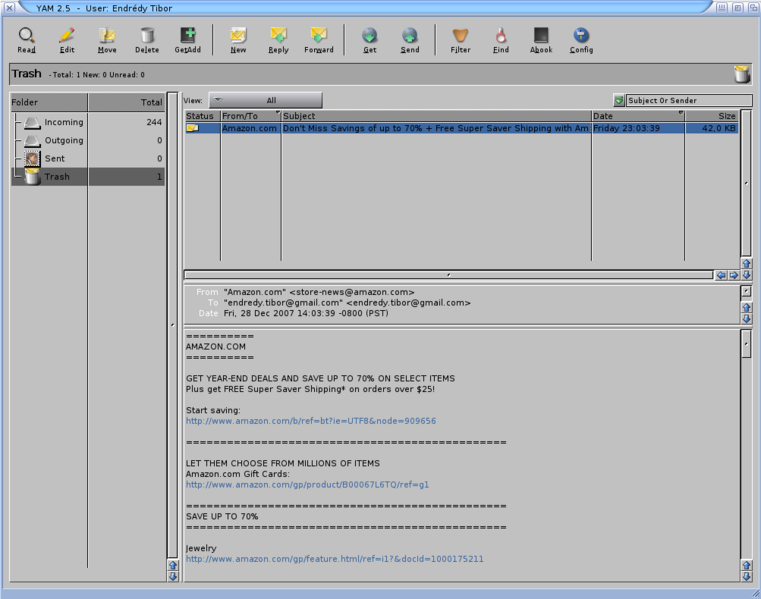
Task: Compose mail with the New icon
Action: [x=238, y=40]
